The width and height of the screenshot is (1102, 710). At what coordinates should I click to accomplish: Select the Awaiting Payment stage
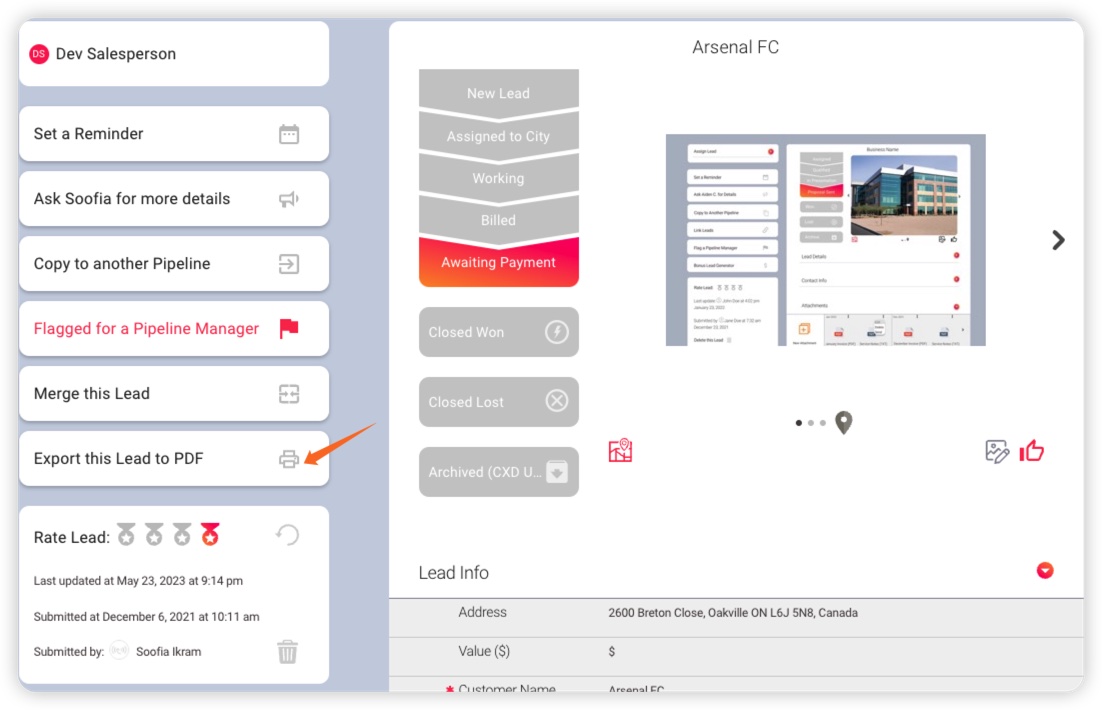pyautogui.click(x=498, y=262)
